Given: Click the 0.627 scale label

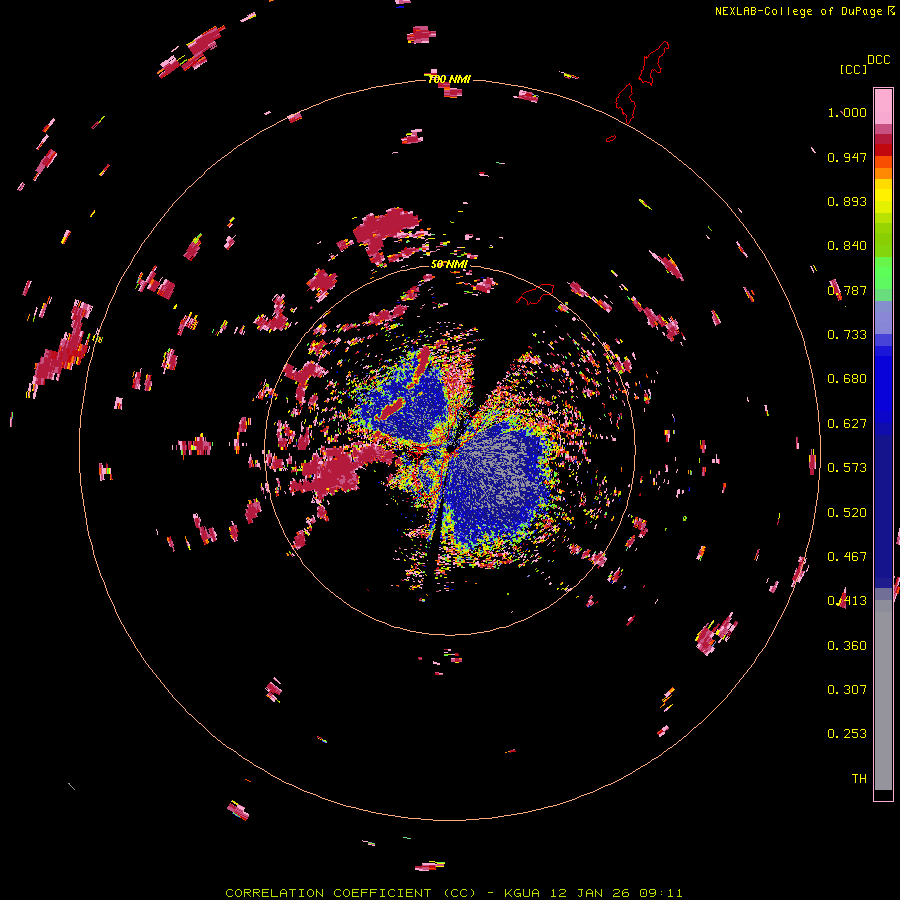Looking at the screenshot, I should 847,424.
